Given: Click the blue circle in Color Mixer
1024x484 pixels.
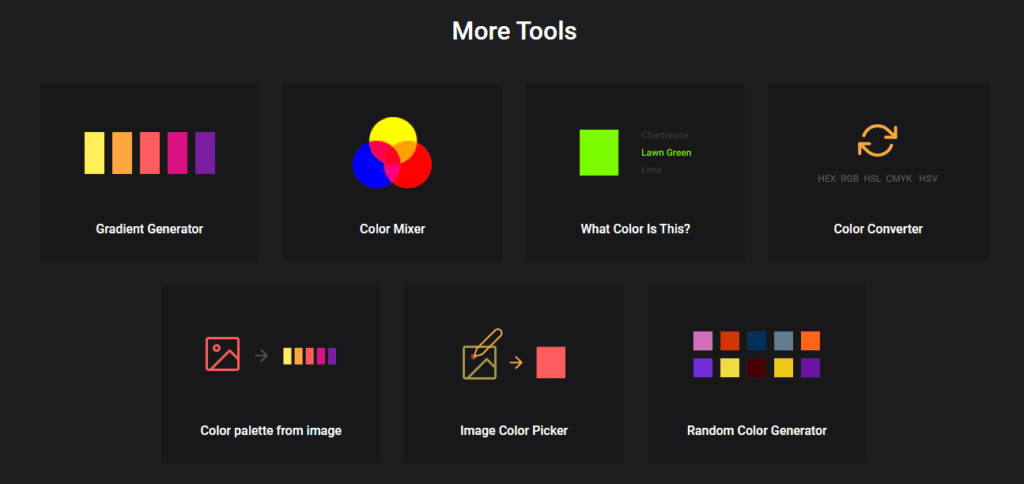Looking at the screenshot, I should point(369,170).
